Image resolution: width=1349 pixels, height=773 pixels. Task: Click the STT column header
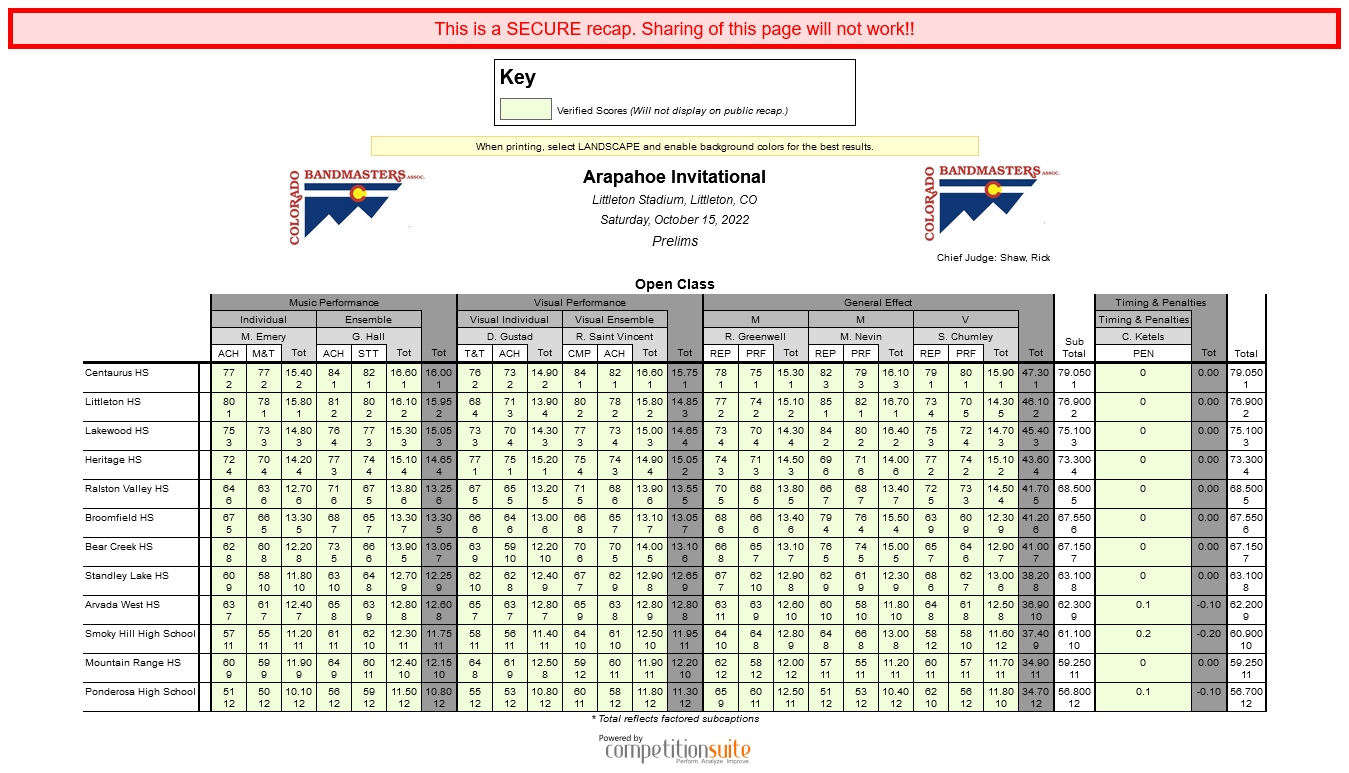[369, 353]
